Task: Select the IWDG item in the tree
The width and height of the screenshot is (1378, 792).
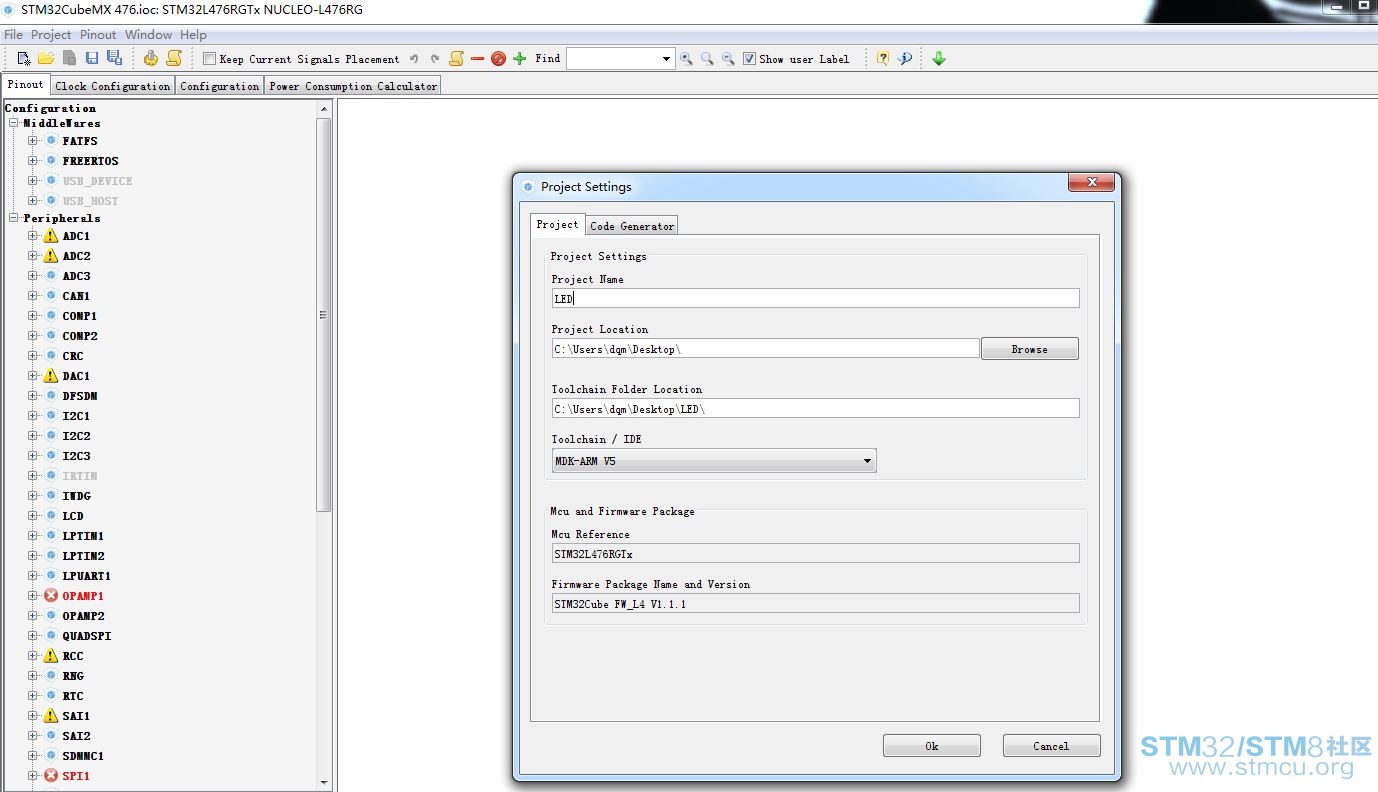Action: [76, 496]
